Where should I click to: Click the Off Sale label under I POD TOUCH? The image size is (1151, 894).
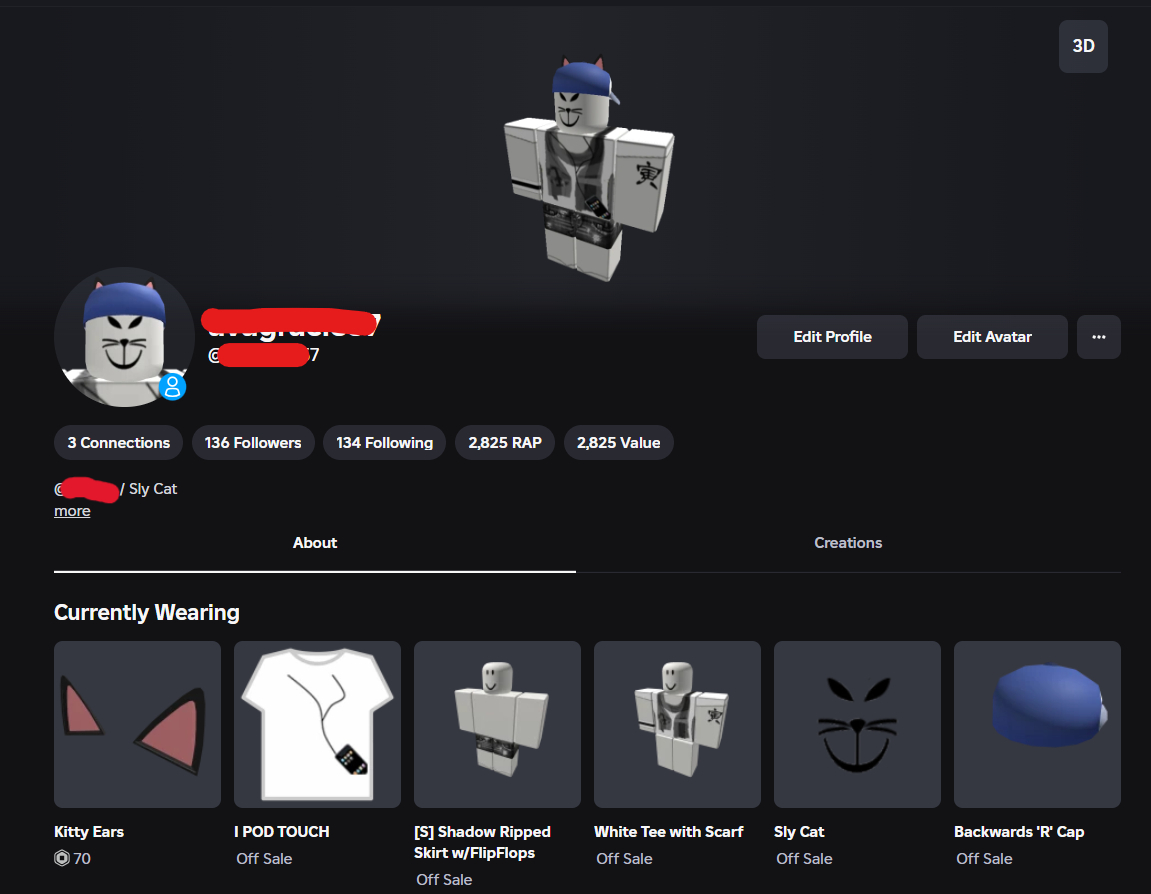coord(264,859)
